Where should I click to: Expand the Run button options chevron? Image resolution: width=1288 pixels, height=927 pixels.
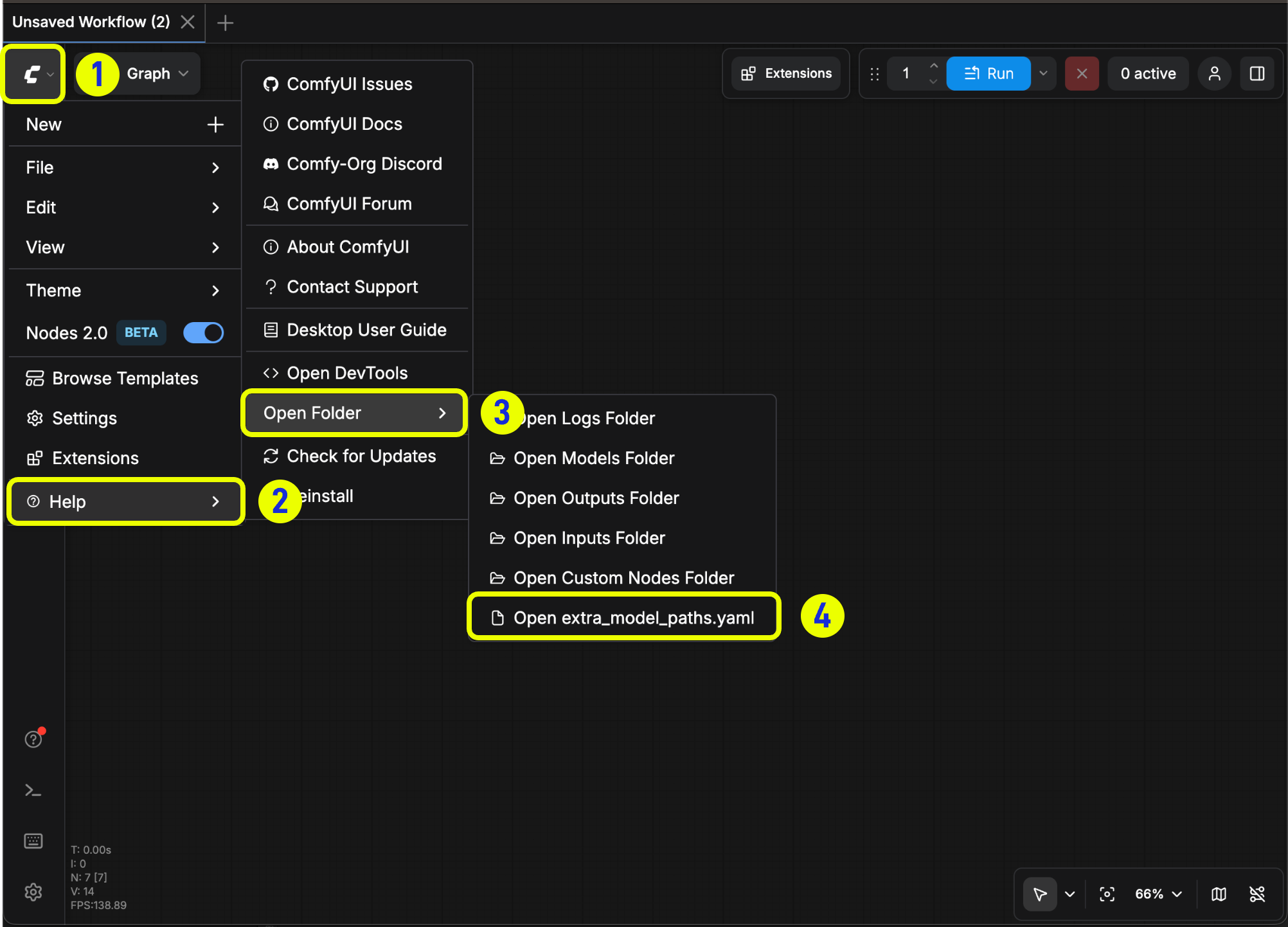(1042, 73)
